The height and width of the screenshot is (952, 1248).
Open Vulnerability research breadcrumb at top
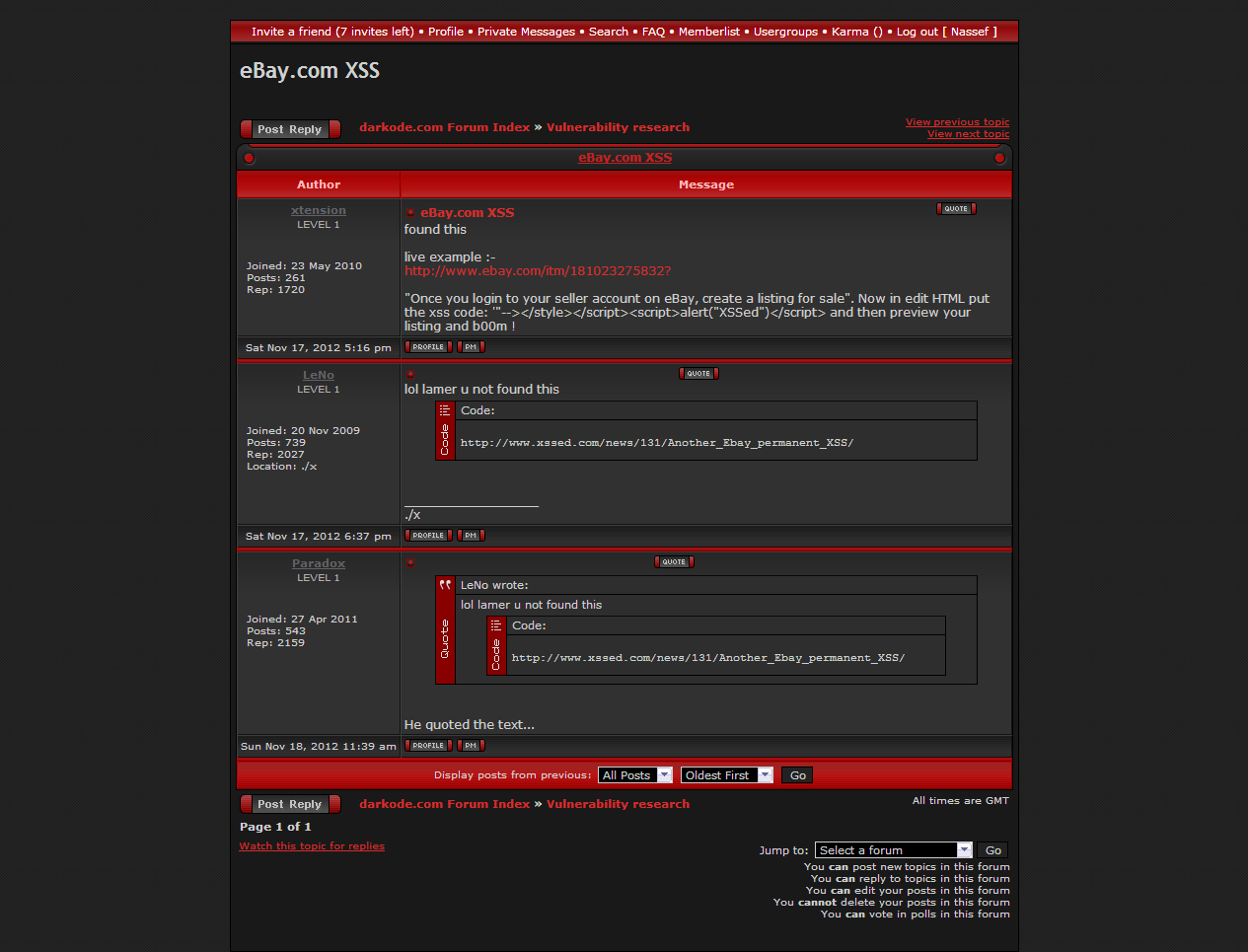pyautogui.click(x=618, y=127)
